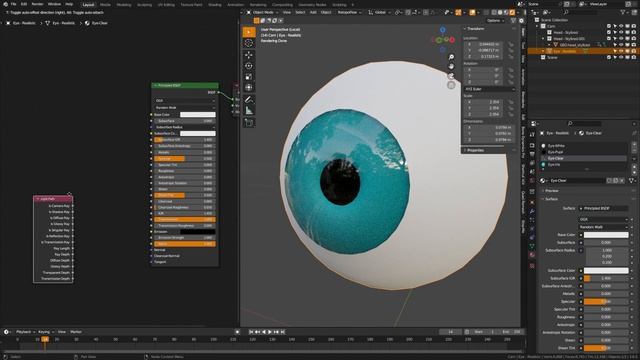The width and height of the screenshot is (640, 360).
Task: Open the timeline Playback menu
Action: point(25,332)
